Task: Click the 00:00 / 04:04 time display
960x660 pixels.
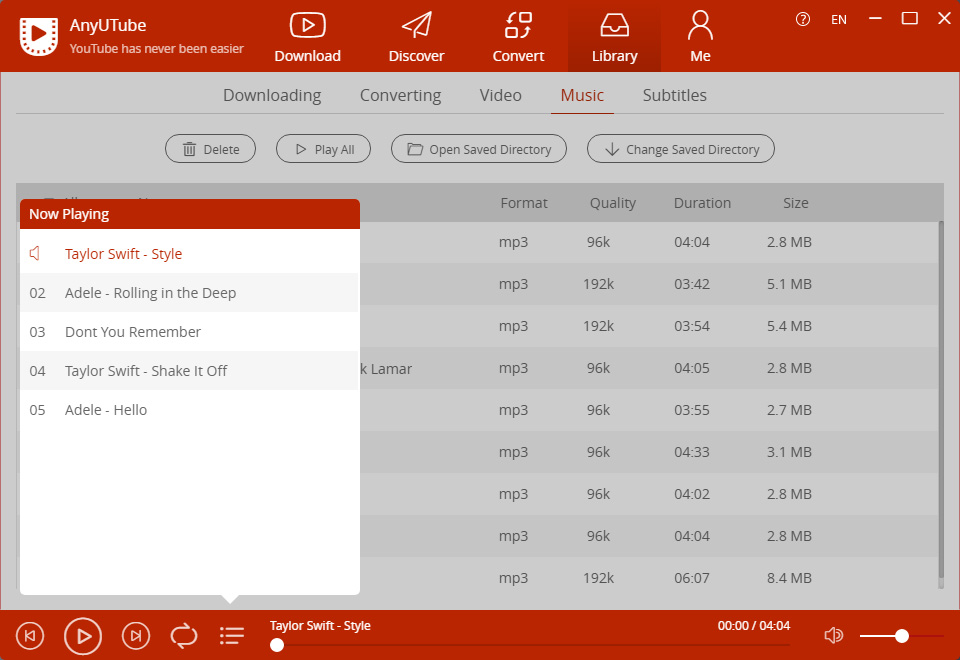Action: click(x=753, y=626)
